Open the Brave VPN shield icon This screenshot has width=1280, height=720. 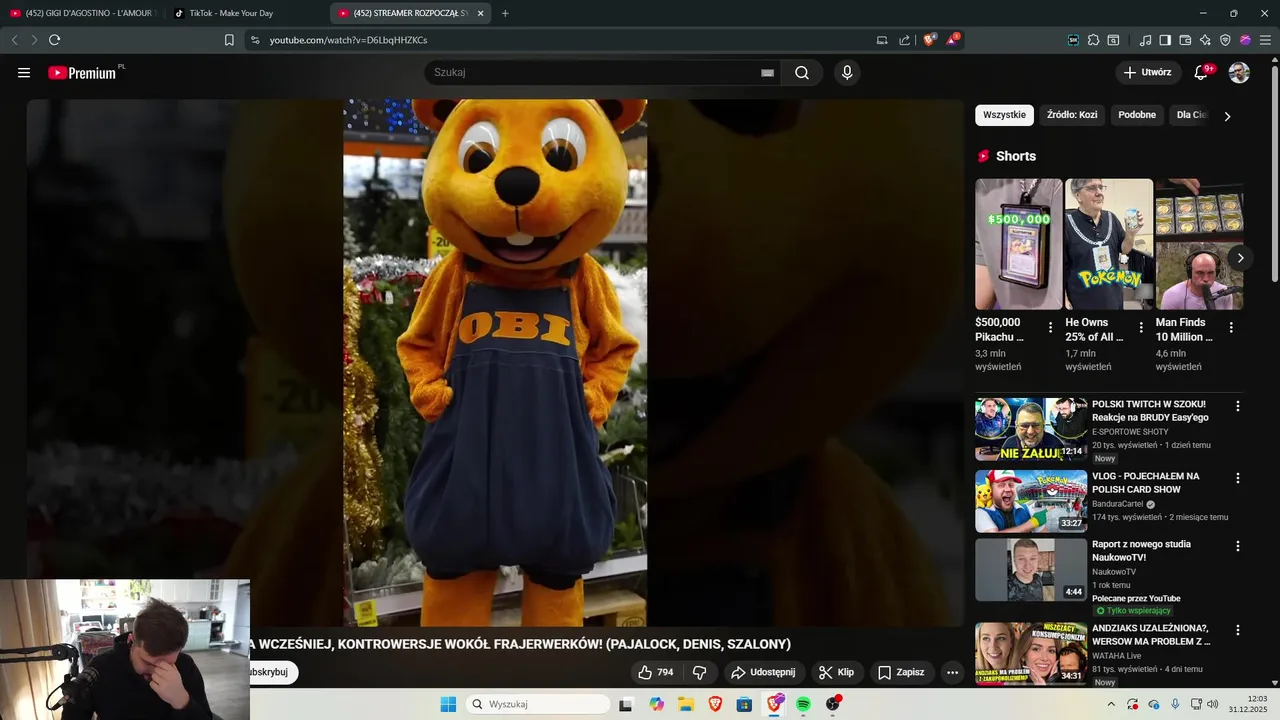click(1225, 40)
